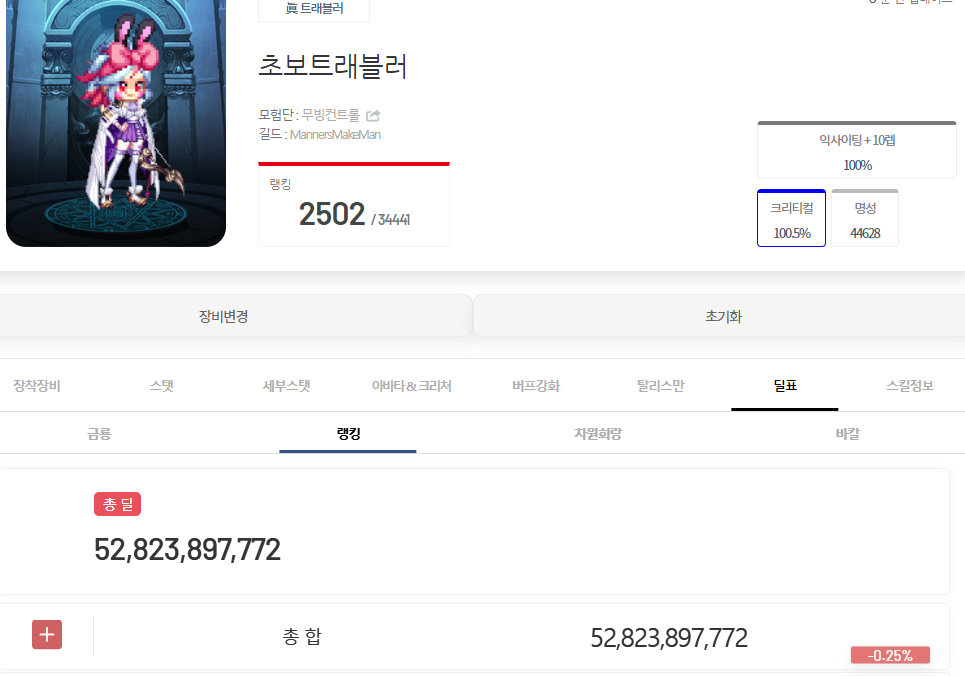This screenshot has height=676, width=965.
Task: Select the 버프강화 tab
Action: coord(536,386)
